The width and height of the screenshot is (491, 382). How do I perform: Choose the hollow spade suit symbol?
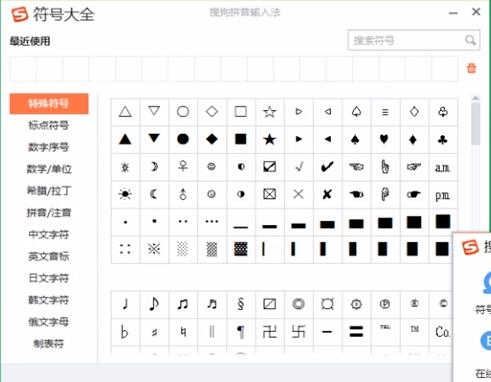pyautogui.click(x=356, y=111)
